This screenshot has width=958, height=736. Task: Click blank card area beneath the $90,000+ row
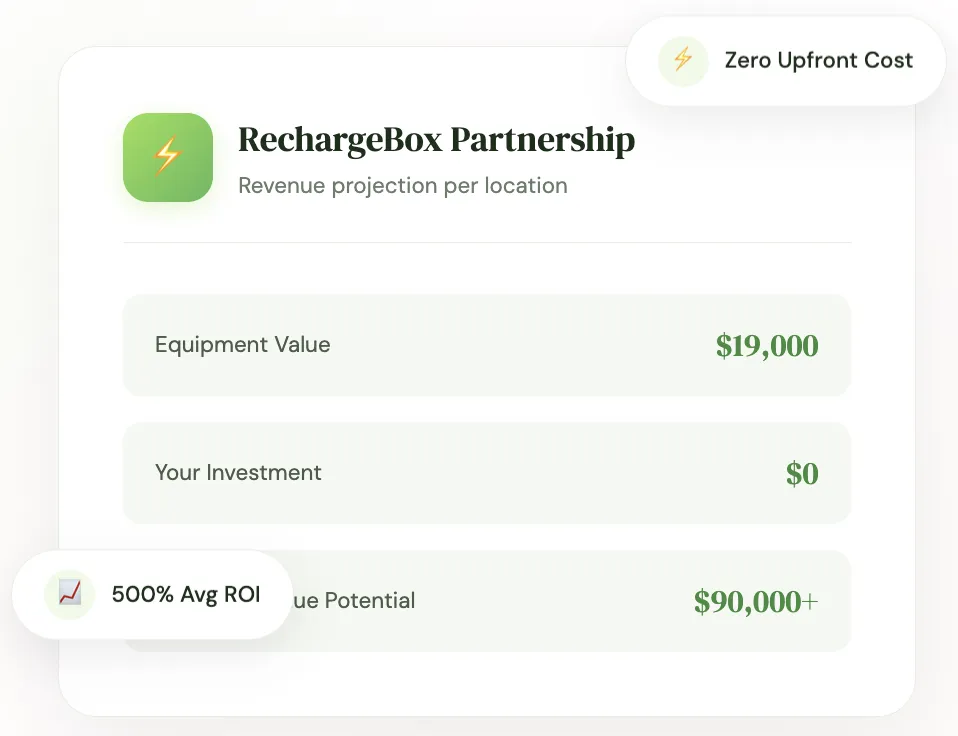(487, 683)
